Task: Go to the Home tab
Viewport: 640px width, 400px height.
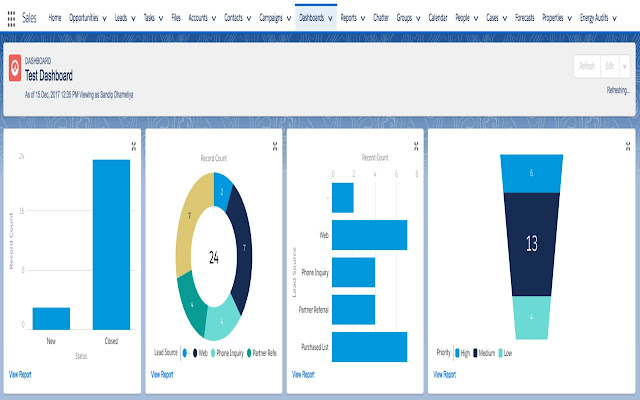Action: (x=55, y=18)
